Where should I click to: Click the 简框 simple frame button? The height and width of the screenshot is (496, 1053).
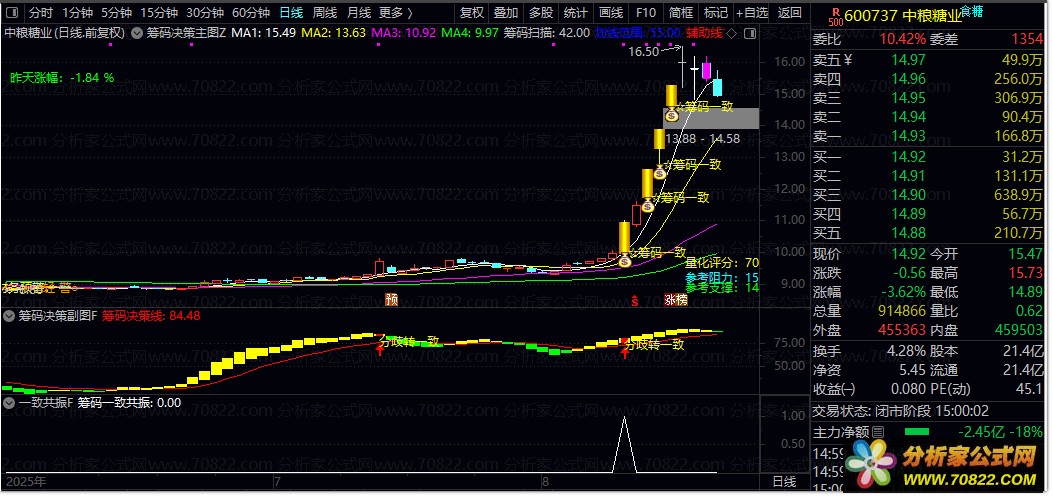681,12
